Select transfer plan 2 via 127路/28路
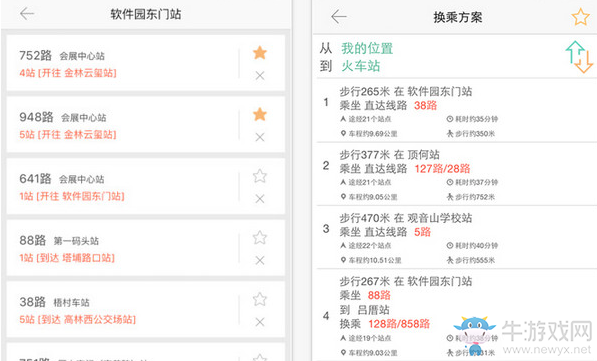 457,174
